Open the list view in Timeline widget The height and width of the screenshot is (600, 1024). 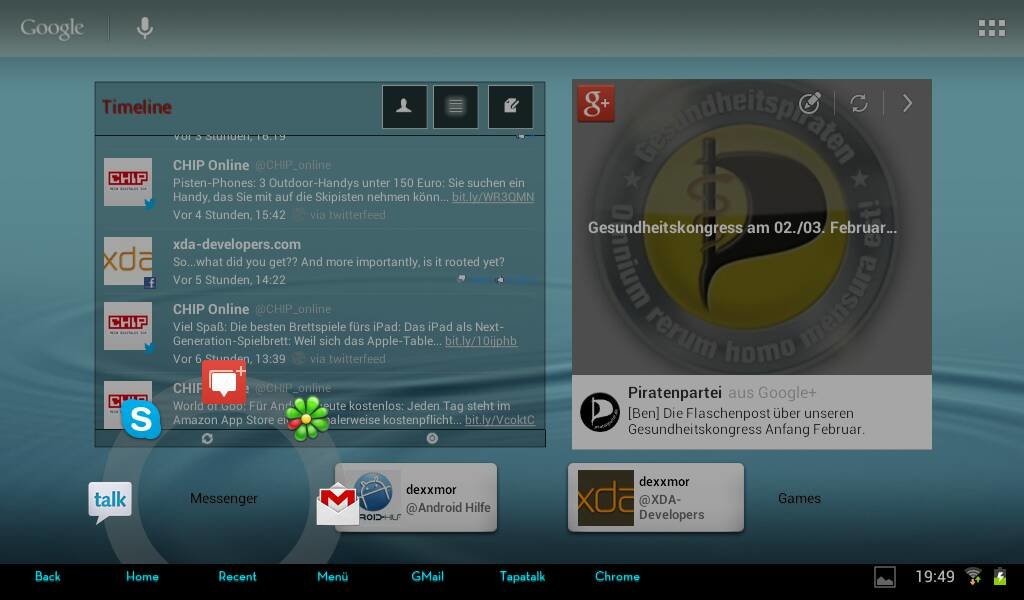pyautogui.click(x=455, y=106)
